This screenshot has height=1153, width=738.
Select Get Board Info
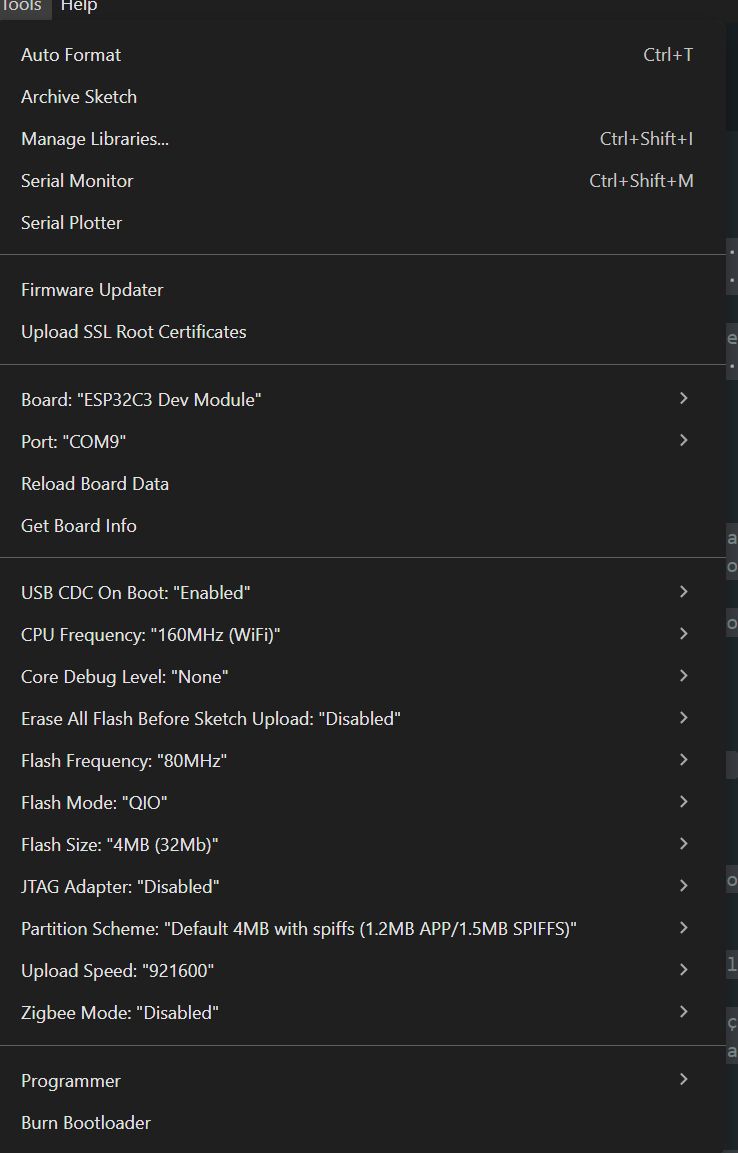coord(79,526)
